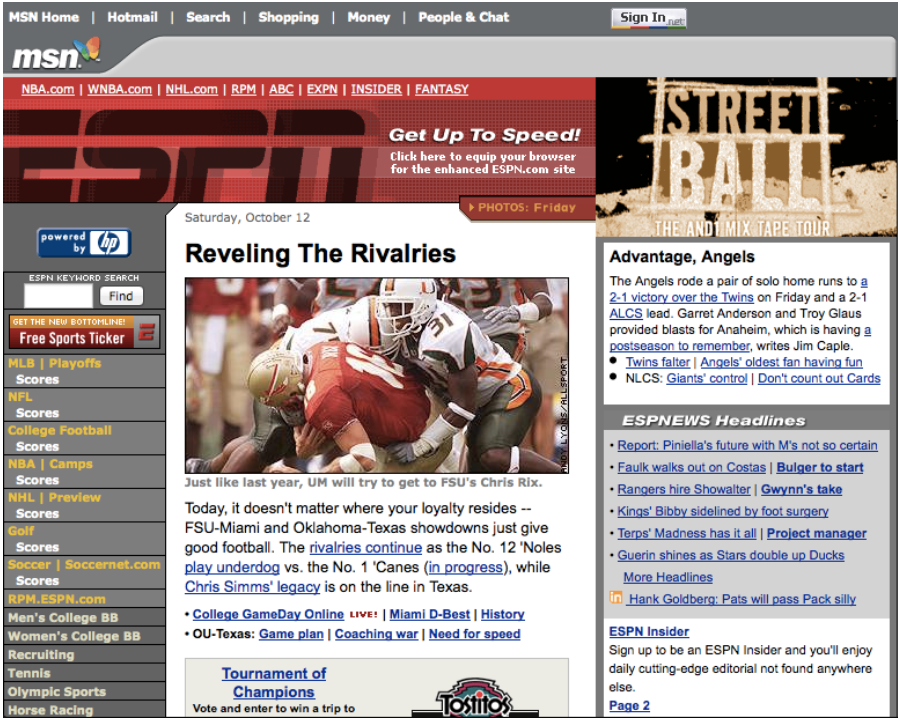Switch to the FANTASY section in red navbar

point(441,89)
